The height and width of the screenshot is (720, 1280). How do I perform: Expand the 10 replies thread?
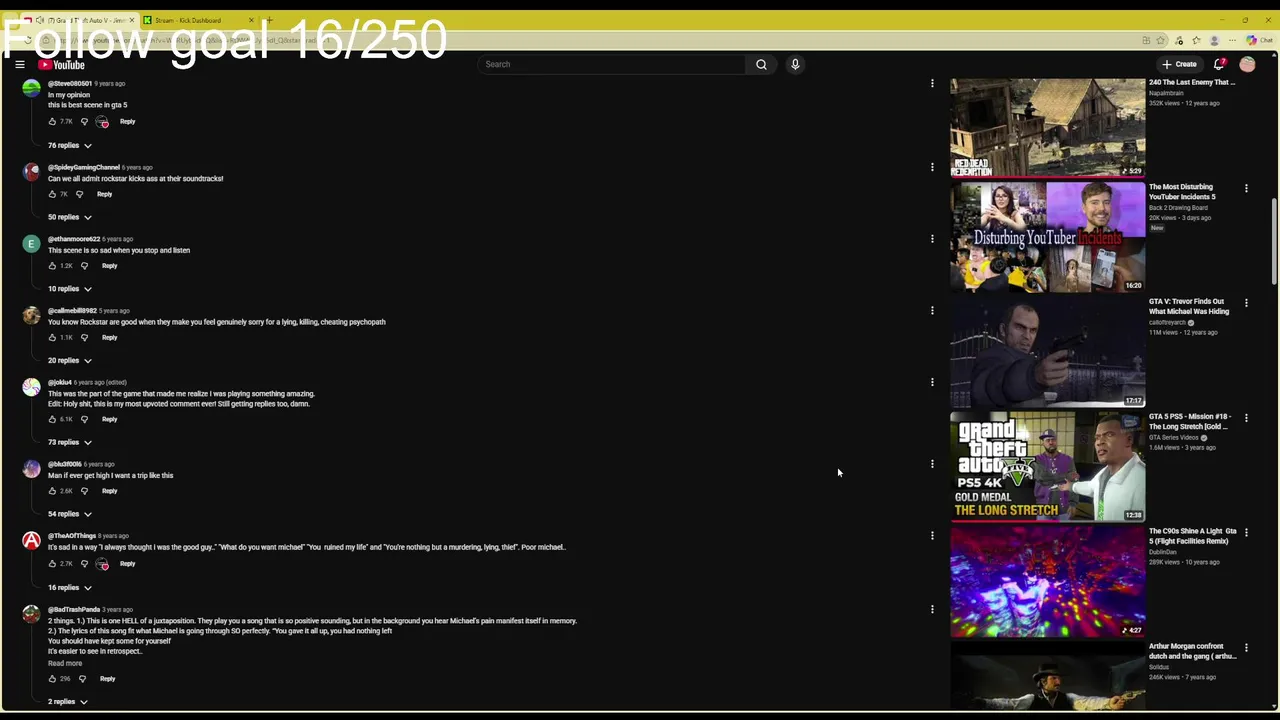70,289
